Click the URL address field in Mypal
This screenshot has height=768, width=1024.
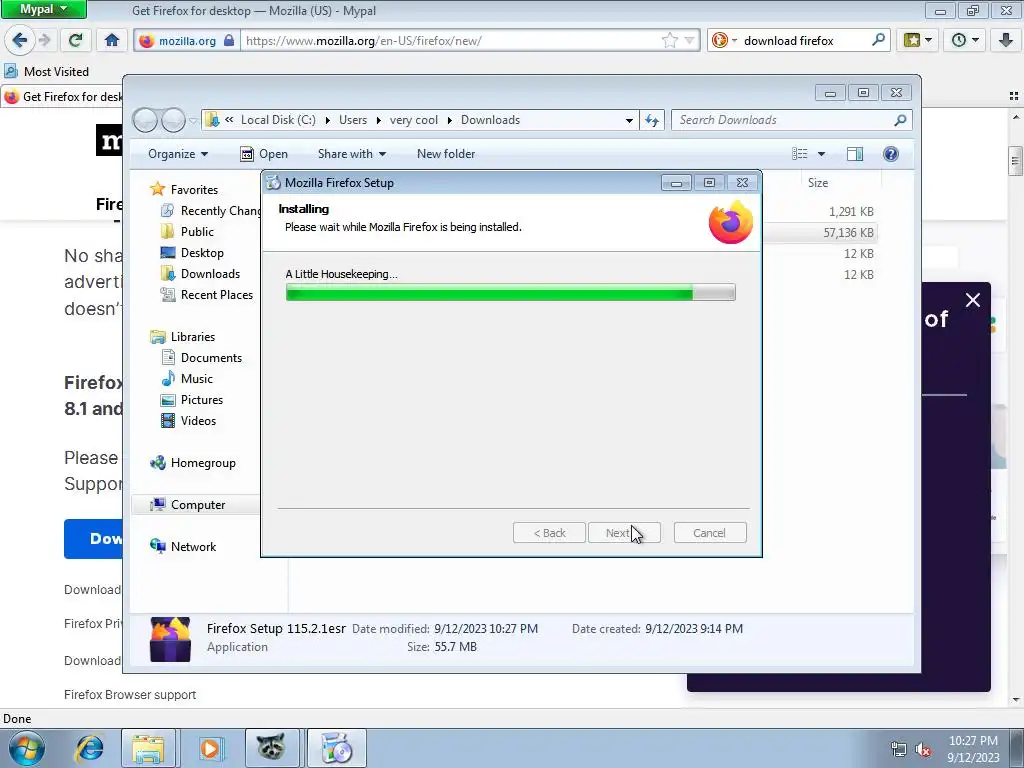[451, 40]
